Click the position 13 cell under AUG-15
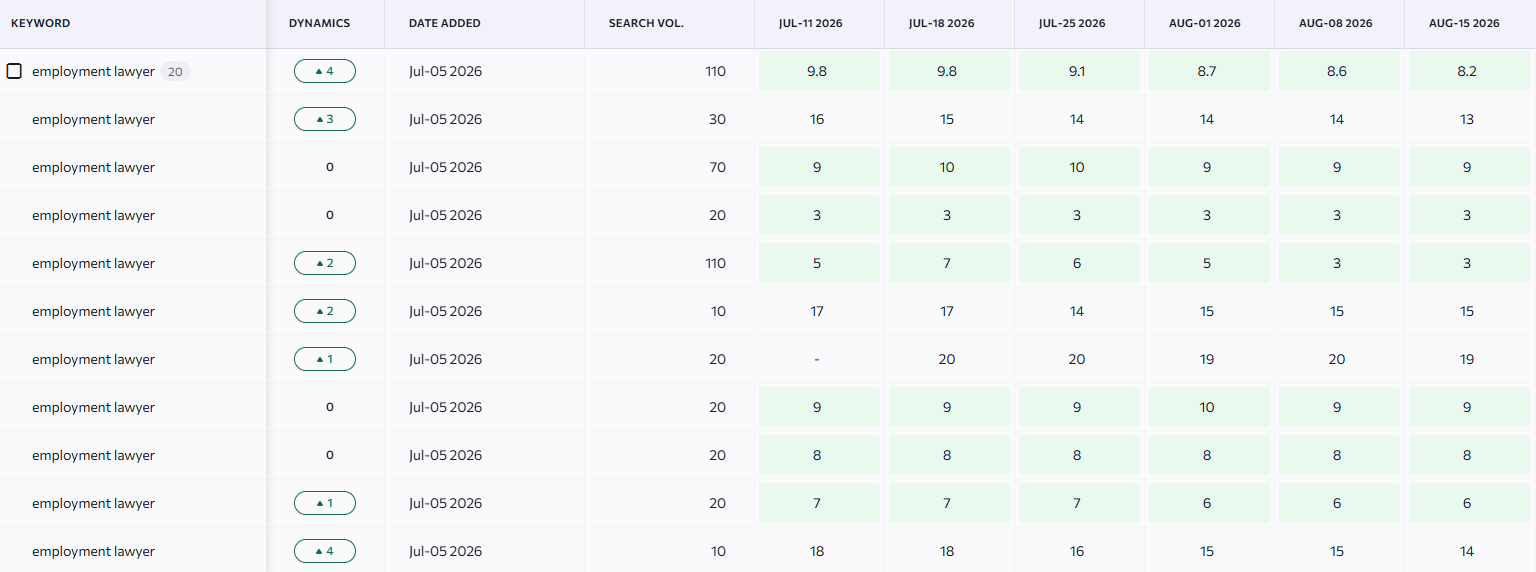 (1467, 119)
